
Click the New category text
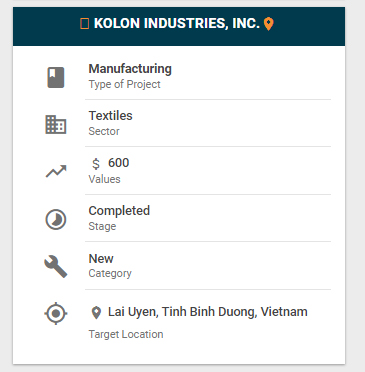101,259
